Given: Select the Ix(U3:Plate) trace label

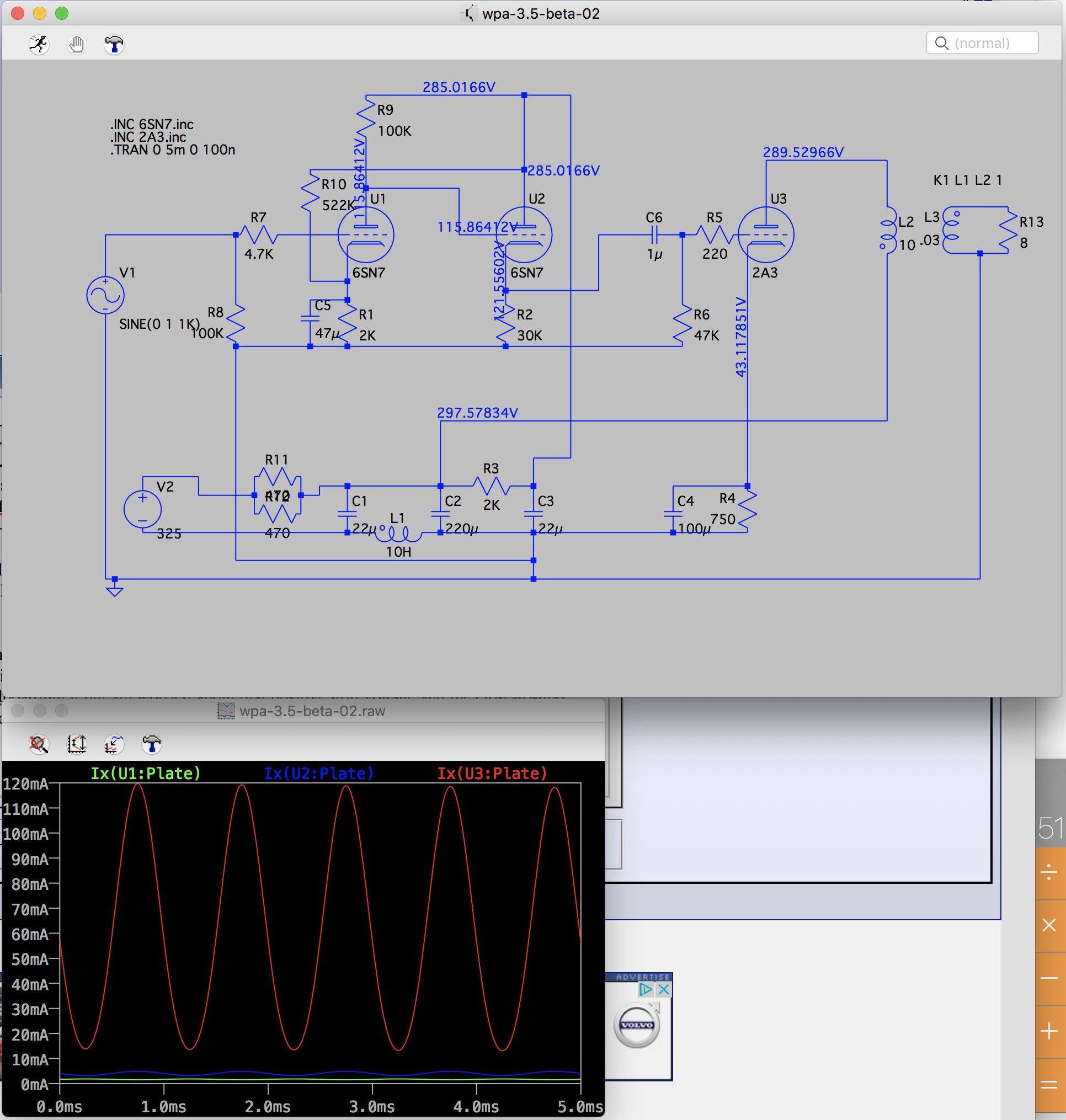Looking at the screenshot, I should [x=492, y=774].
